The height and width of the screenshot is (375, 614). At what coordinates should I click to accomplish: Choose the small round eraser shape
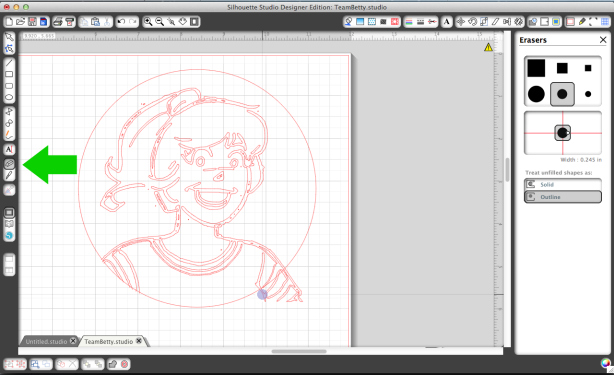(x=588, y=94)
